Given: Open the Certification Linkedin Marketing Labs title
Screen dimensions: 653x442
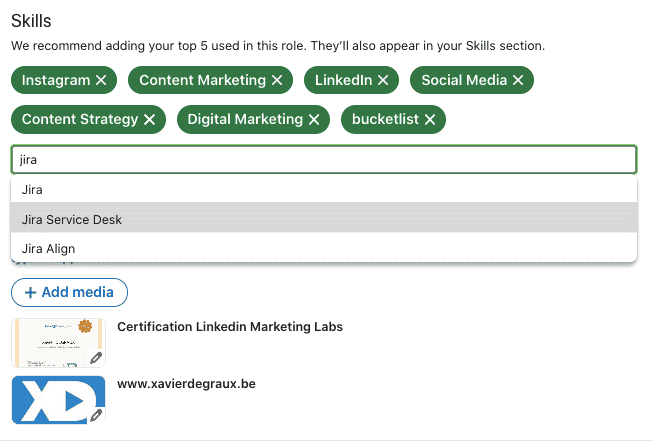Looking at the screenshot, I should [x=230, y=327].
